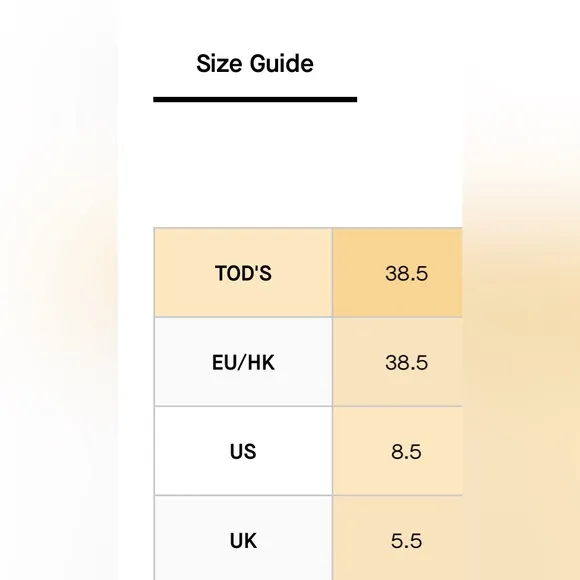The width and height of the screenshot is (580, 580).
Task: Select the TOD'S header cell
Action: (x=243, y=273)
